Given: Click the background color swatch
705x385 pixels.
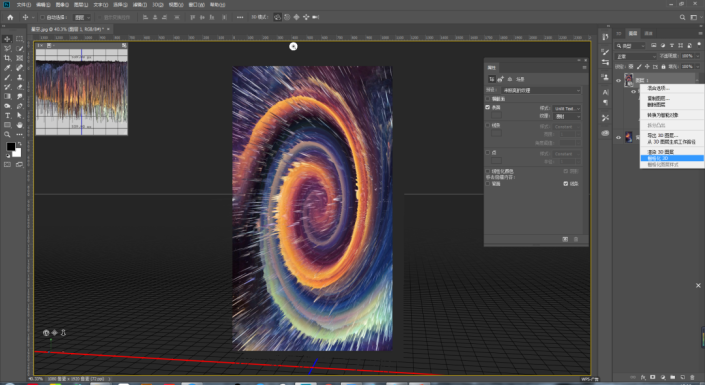Looking at the screenshot, I should 17,152.
